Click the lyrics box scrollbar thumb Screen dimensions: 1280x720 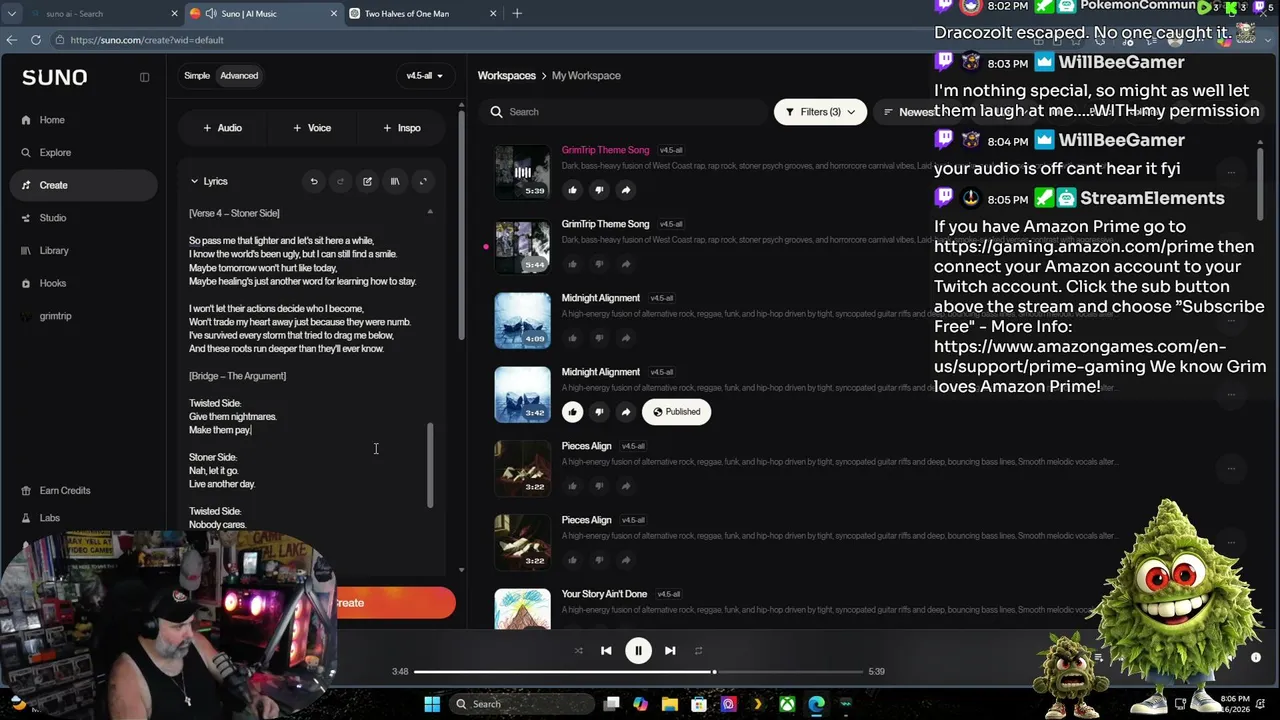(431, 465)
